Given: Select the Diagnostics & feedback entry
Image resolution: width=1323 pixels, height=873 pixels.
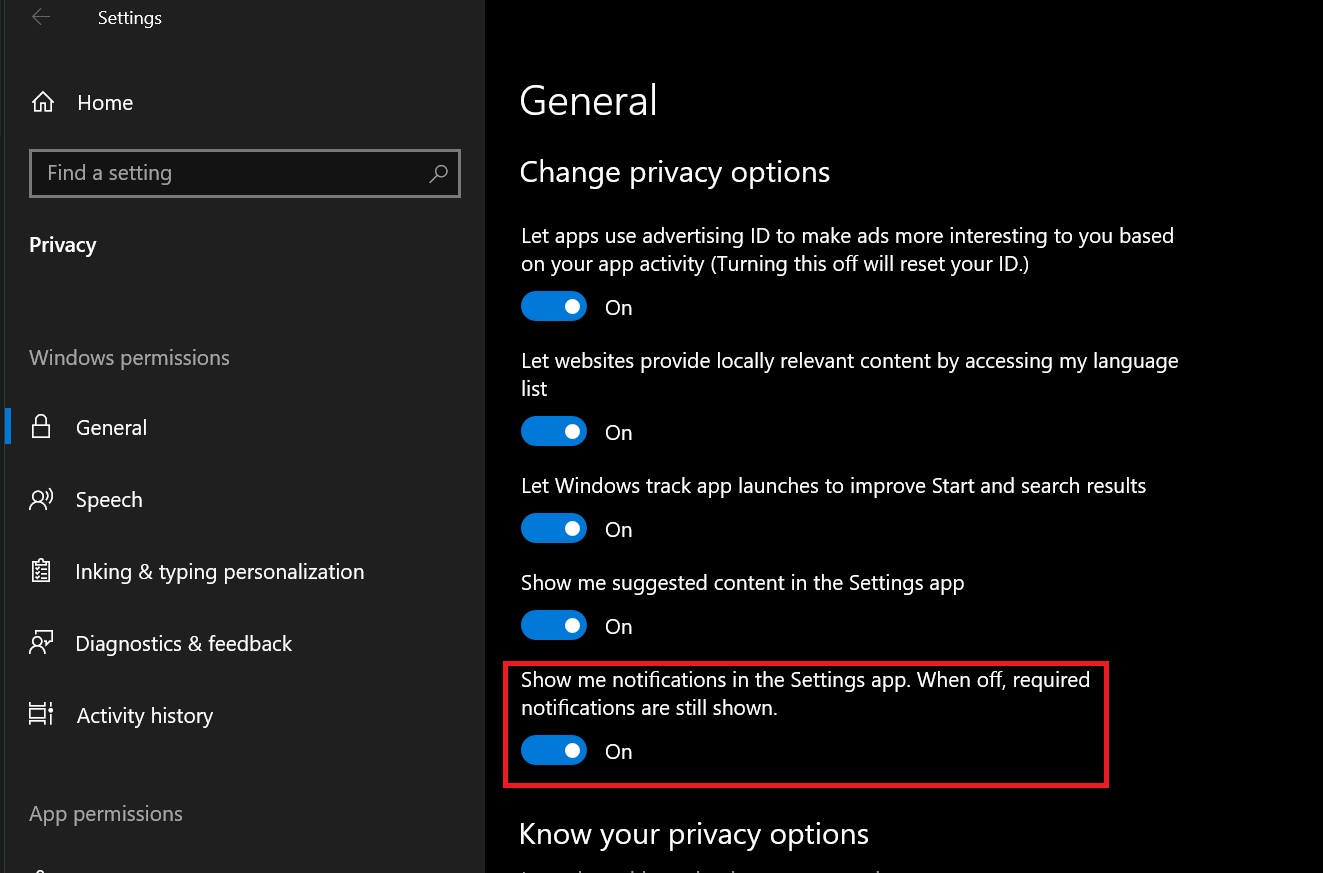Looking at the screenshot, I should click(183, 643).
